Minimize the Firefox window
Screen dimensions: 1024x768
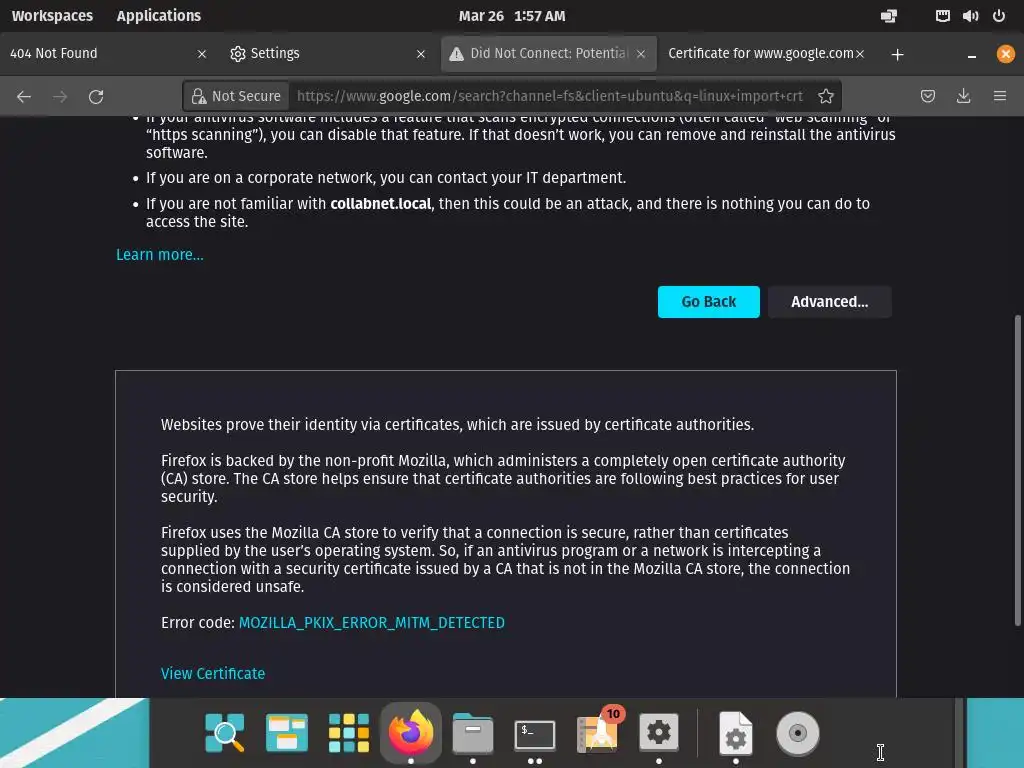pyautogui.click(x=972, y=55)
